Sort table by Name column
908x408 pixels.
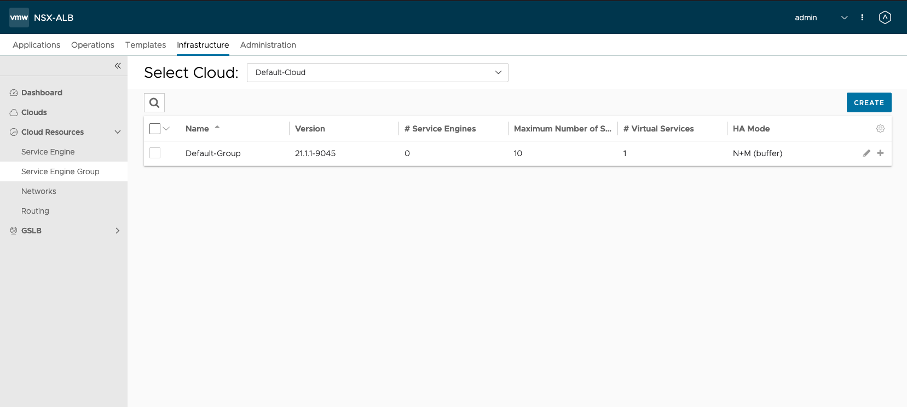[197, 129]
